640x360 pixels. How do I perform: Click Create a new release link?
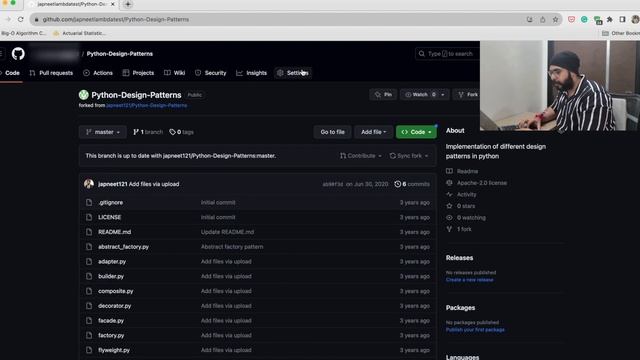pos(469,280)
